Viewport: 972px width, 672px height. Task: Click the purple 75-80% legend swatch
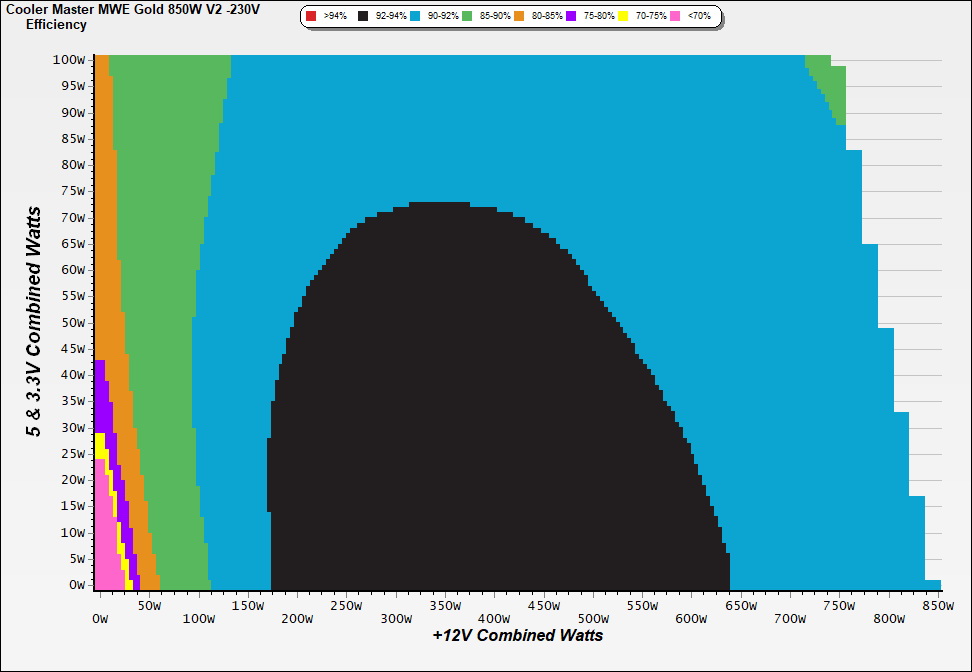tap(571, 17)
